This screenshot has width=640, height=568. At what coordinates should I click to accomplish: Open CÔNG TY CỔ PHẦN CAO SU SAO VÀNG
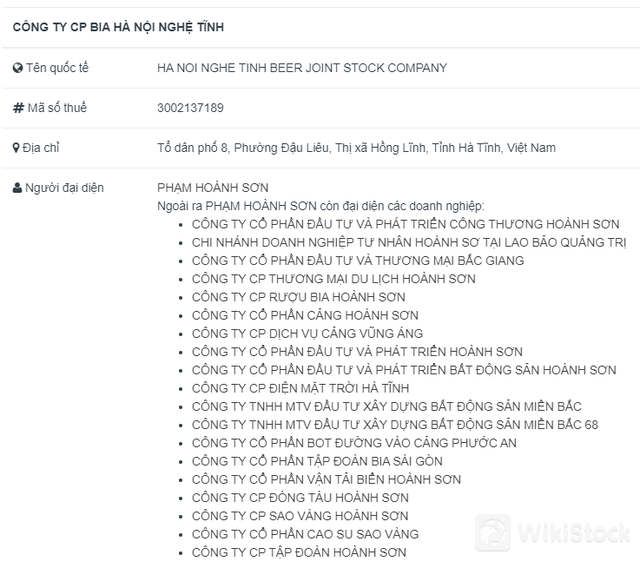pos(305,534)
